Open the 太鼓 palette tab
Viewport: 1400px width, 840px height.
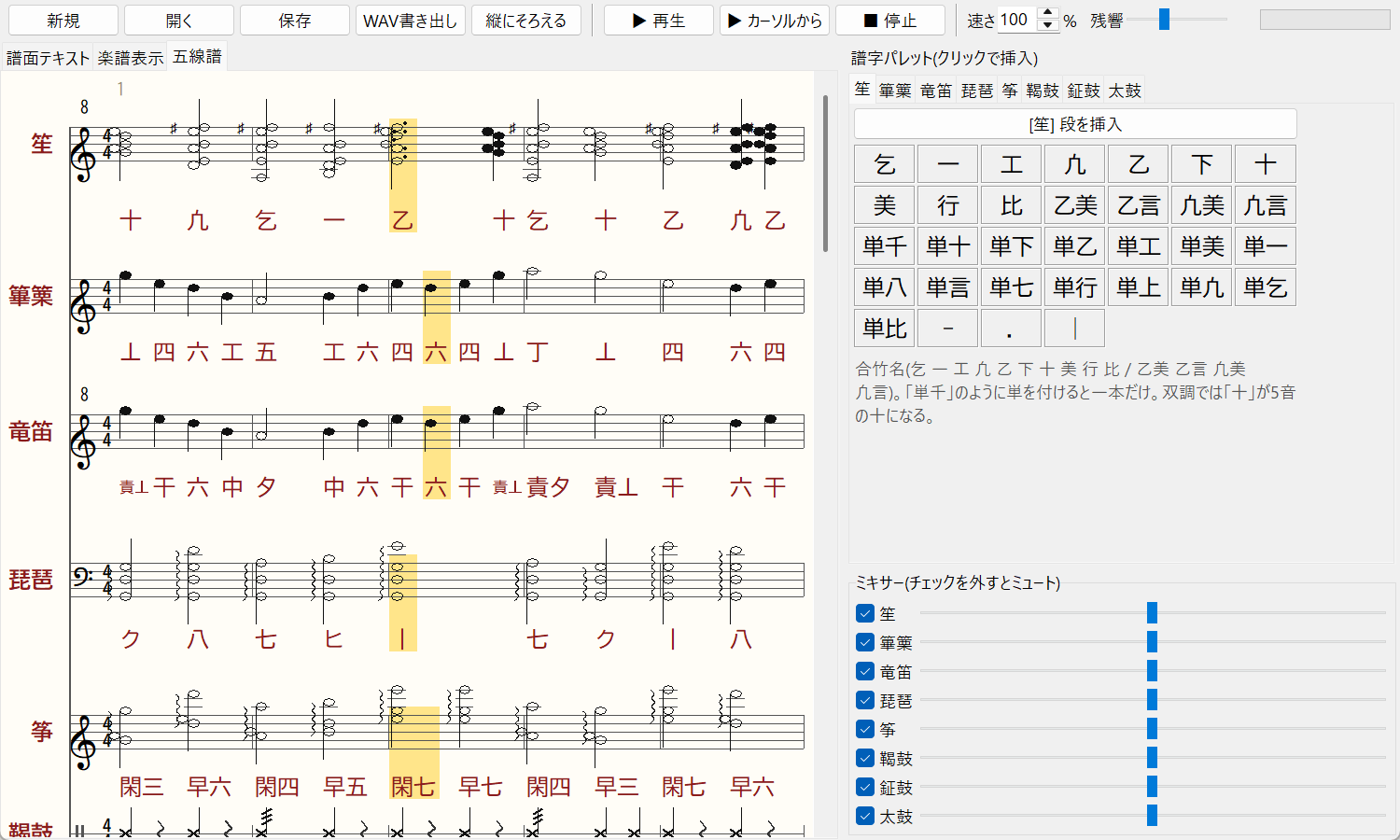(1125, 91)
